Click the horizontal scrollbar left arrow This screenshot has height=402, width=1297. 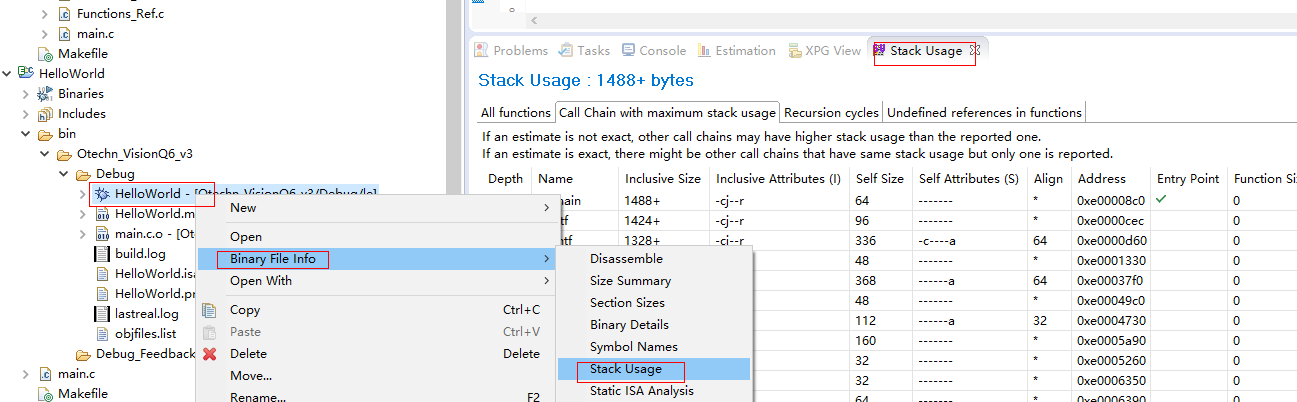pos(535,20)
